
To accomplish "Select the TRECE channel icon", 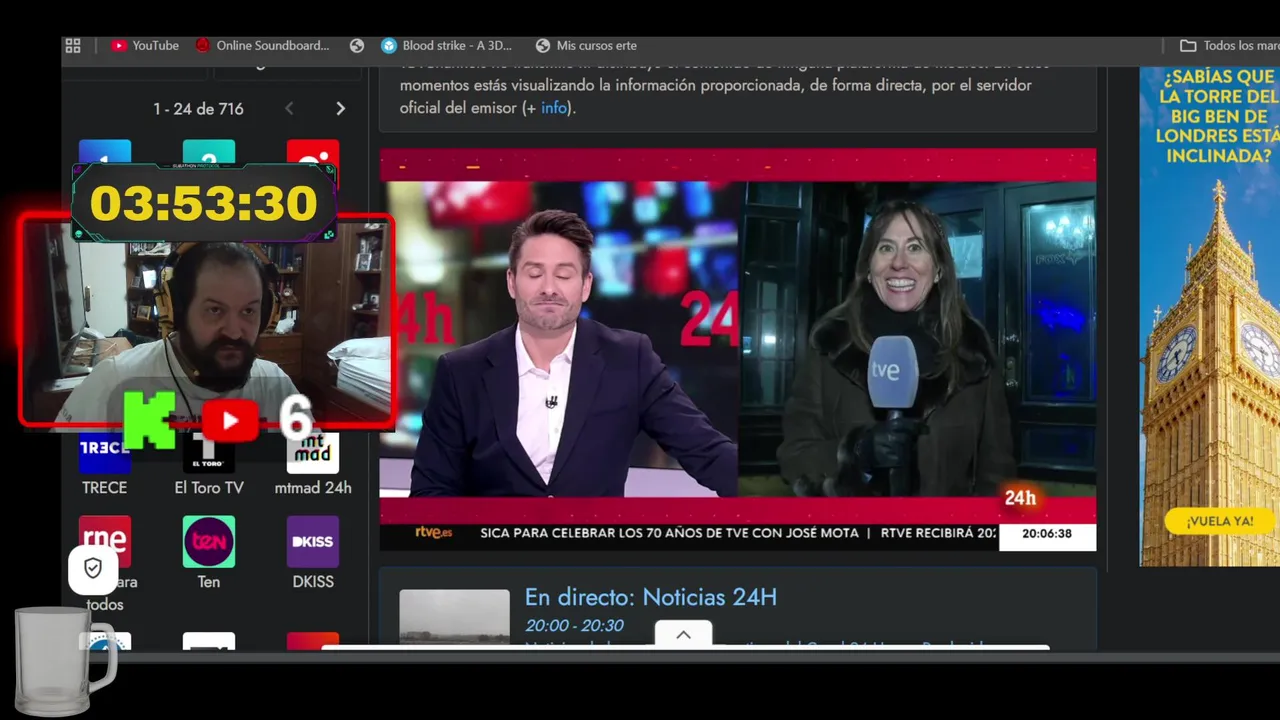I will point(105,451).
